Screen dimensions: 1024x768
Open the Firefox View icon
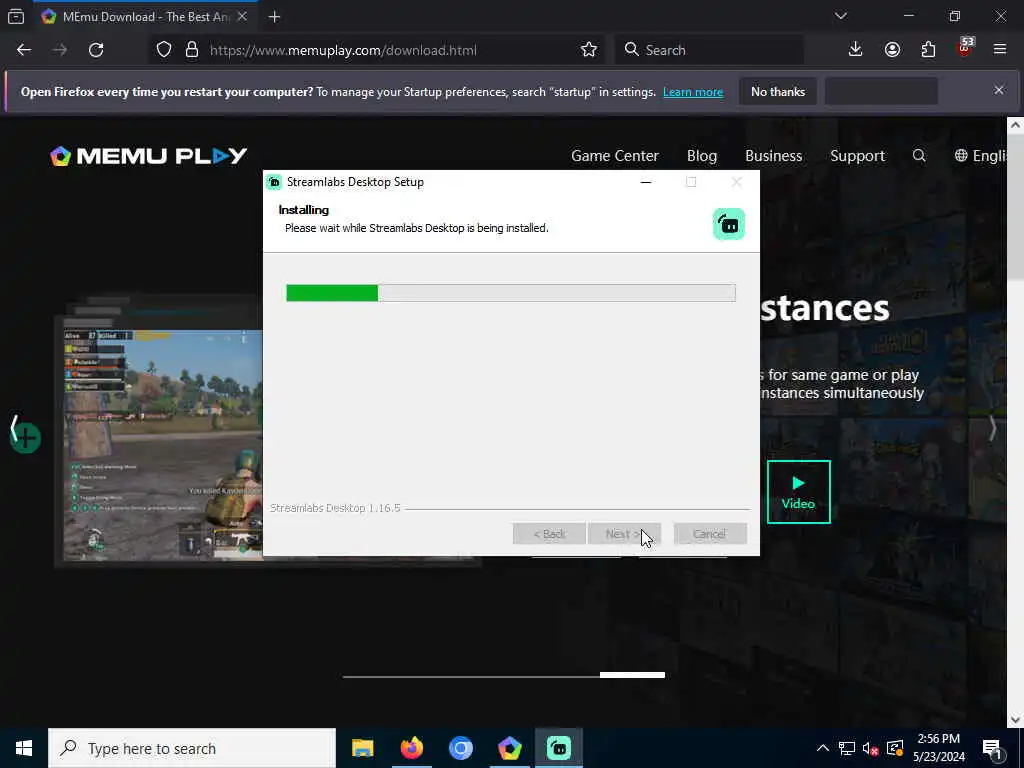click(16, 17)
